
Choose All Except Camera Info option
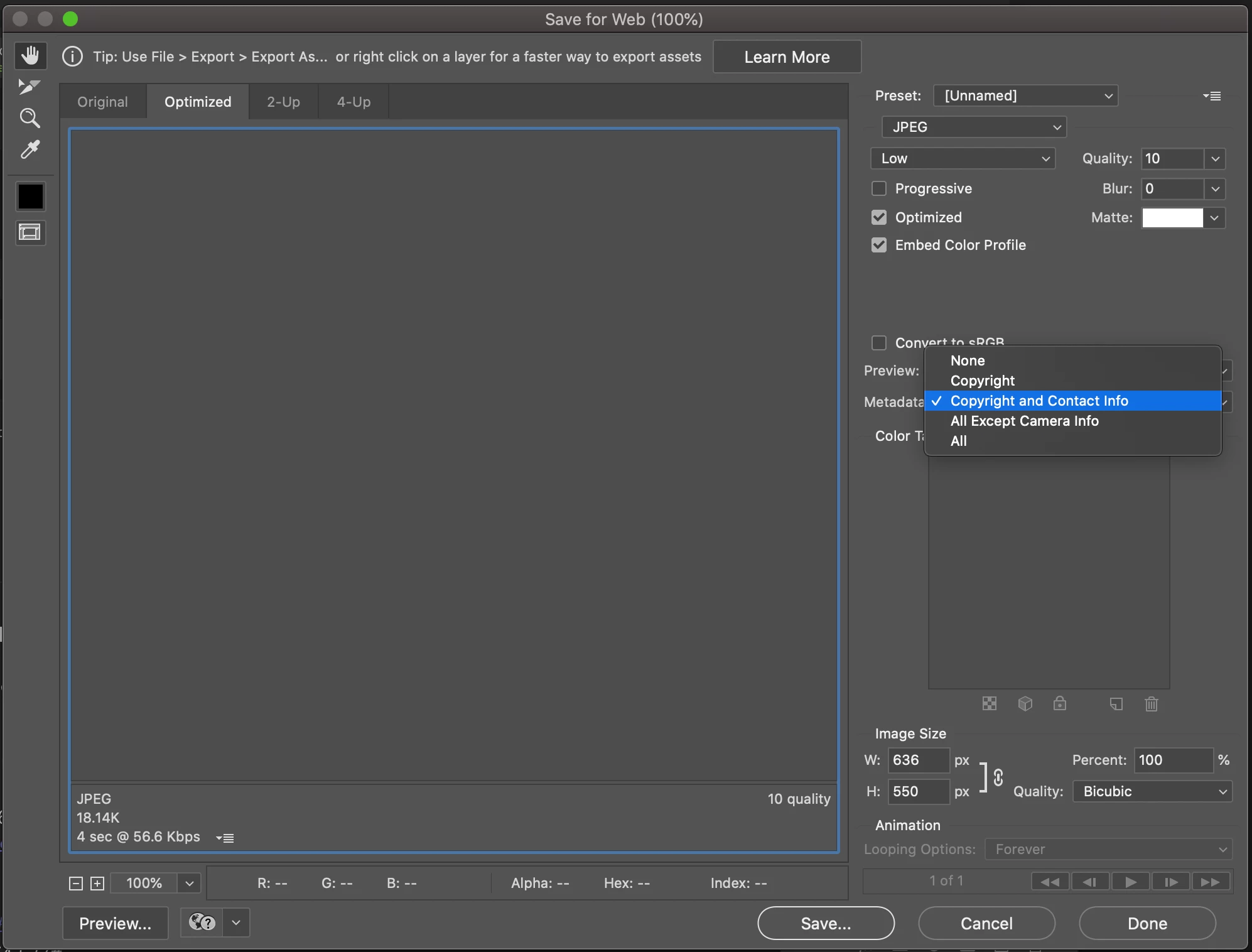coord(1024,421)
